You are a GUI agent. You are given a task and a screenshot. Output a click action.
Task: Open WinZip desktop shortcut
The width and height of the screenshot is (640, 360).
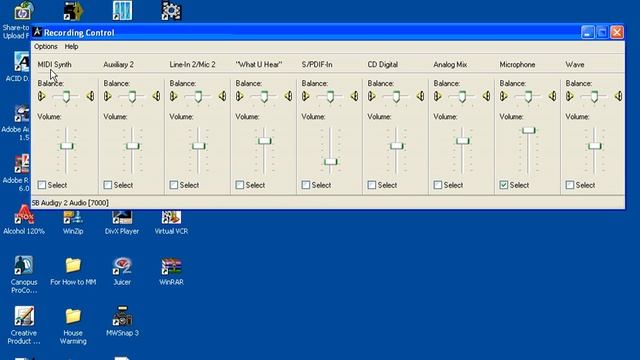[73, 222]
